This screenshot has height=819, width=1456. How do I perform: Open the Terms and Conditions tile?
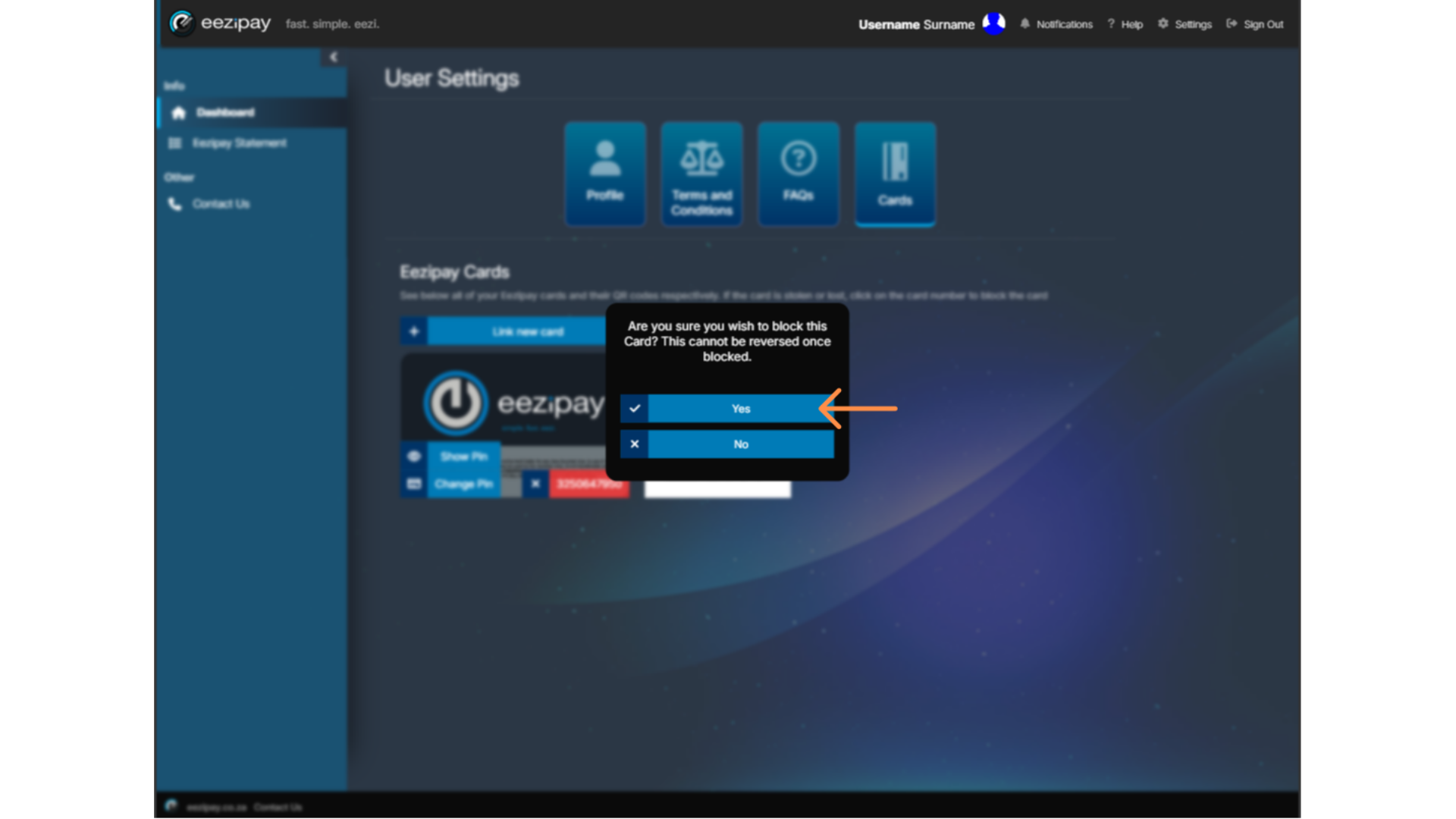(x=701, y=174)
